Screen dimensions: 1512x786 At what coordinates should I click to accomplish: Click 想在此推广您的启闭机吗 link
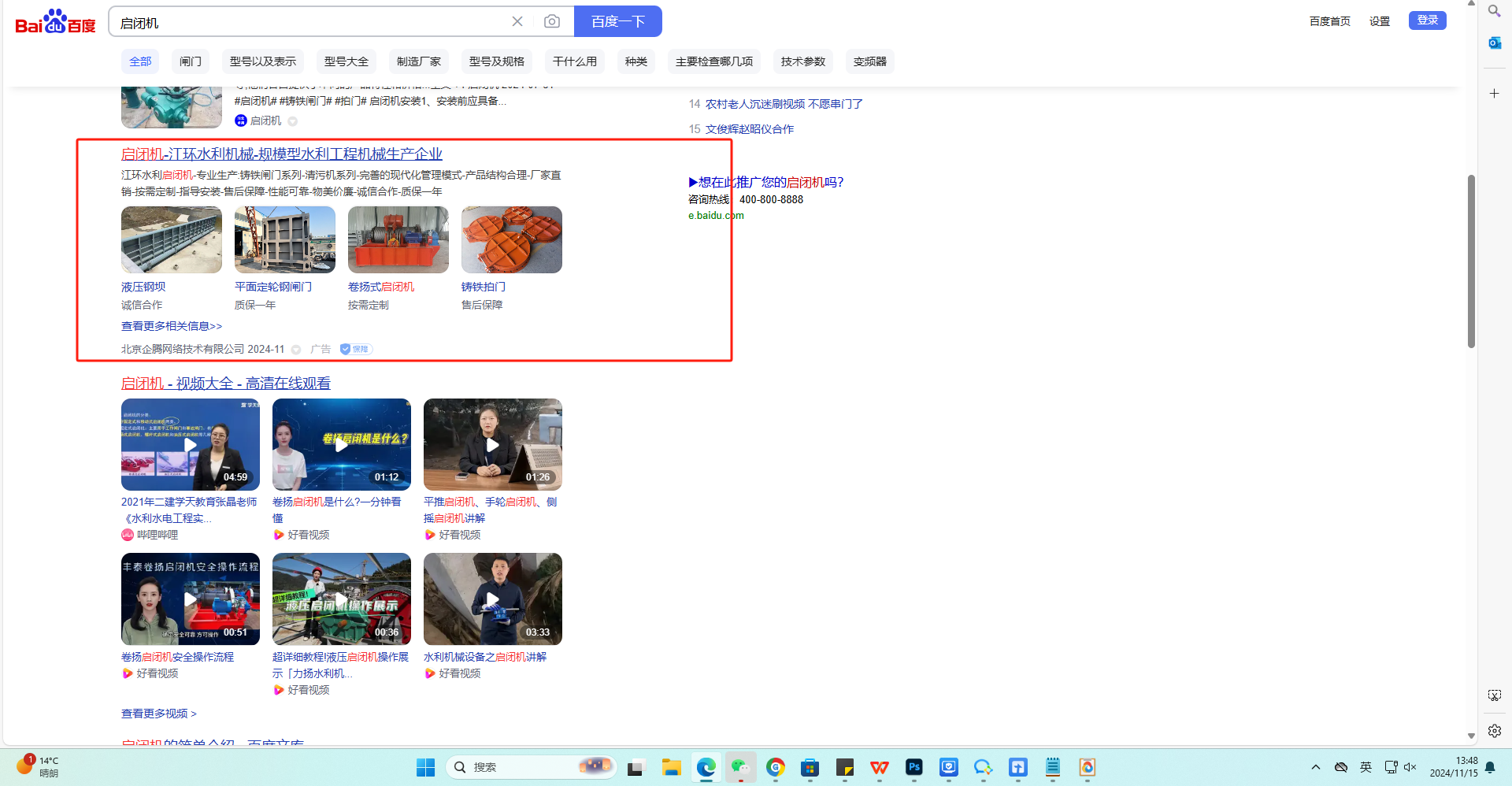(x=766, y=182)
